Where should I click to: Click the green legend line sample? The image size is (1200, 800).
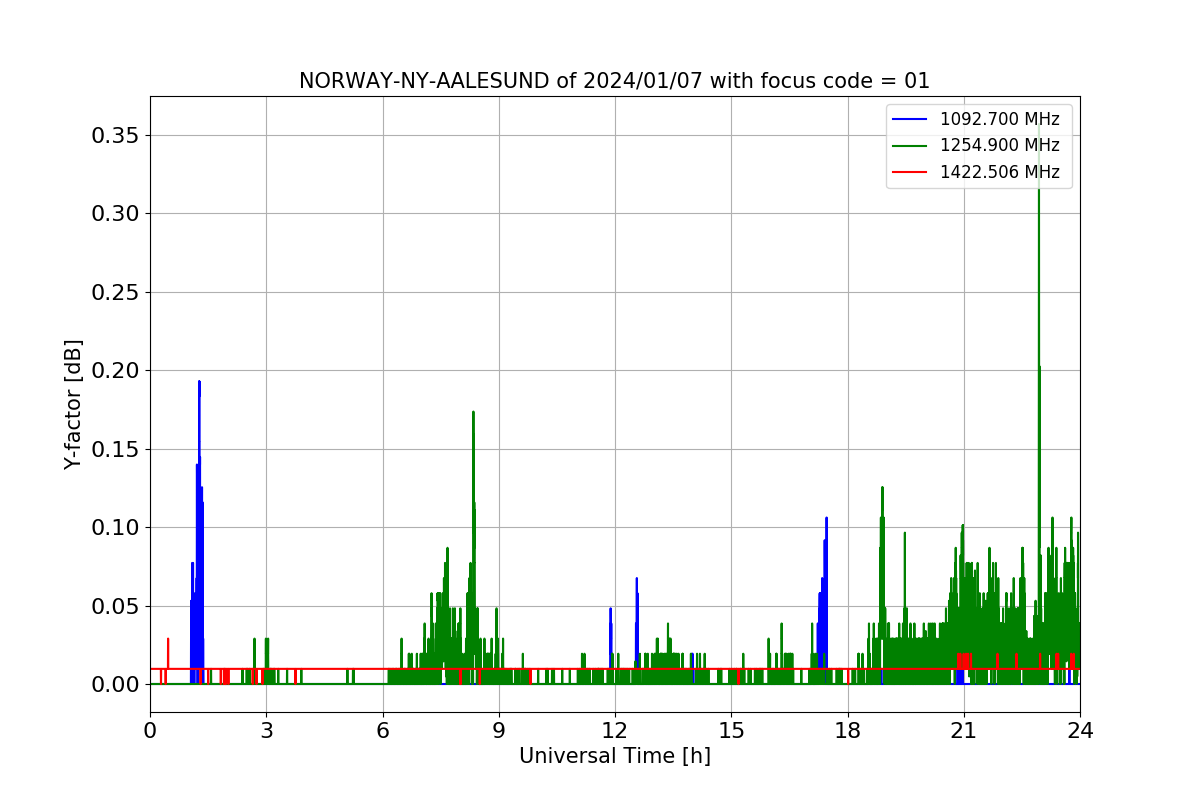(x=910, y=146)
